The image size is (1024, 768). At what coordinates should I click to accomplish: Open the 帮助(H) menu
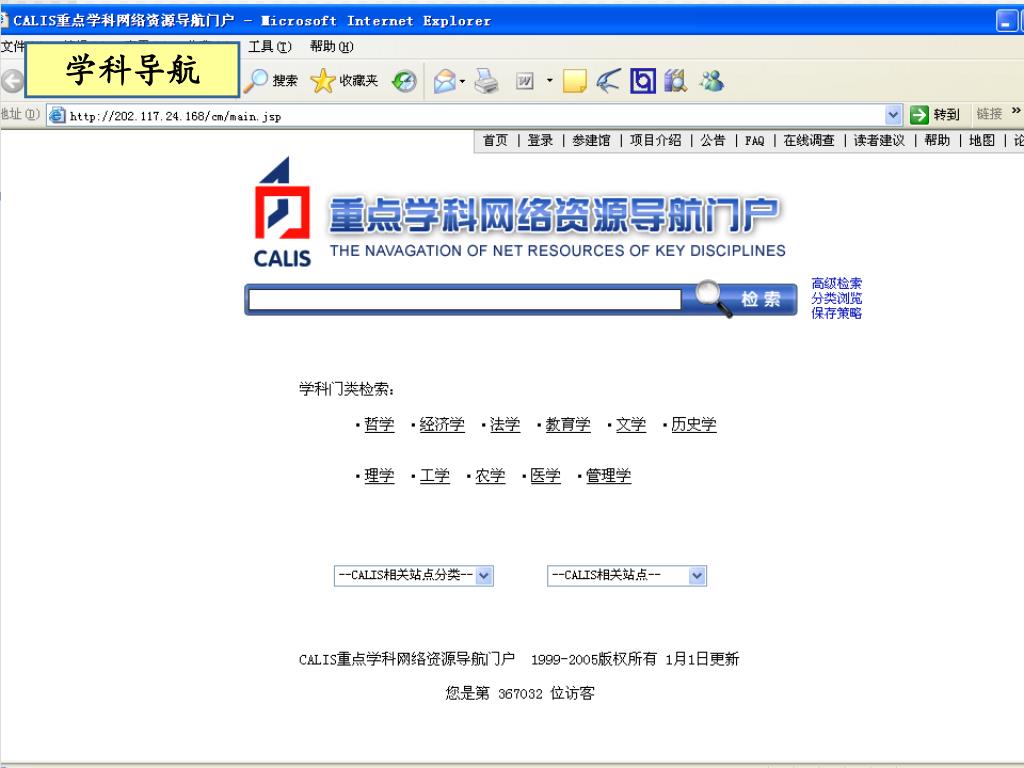[x=332, y=46]
